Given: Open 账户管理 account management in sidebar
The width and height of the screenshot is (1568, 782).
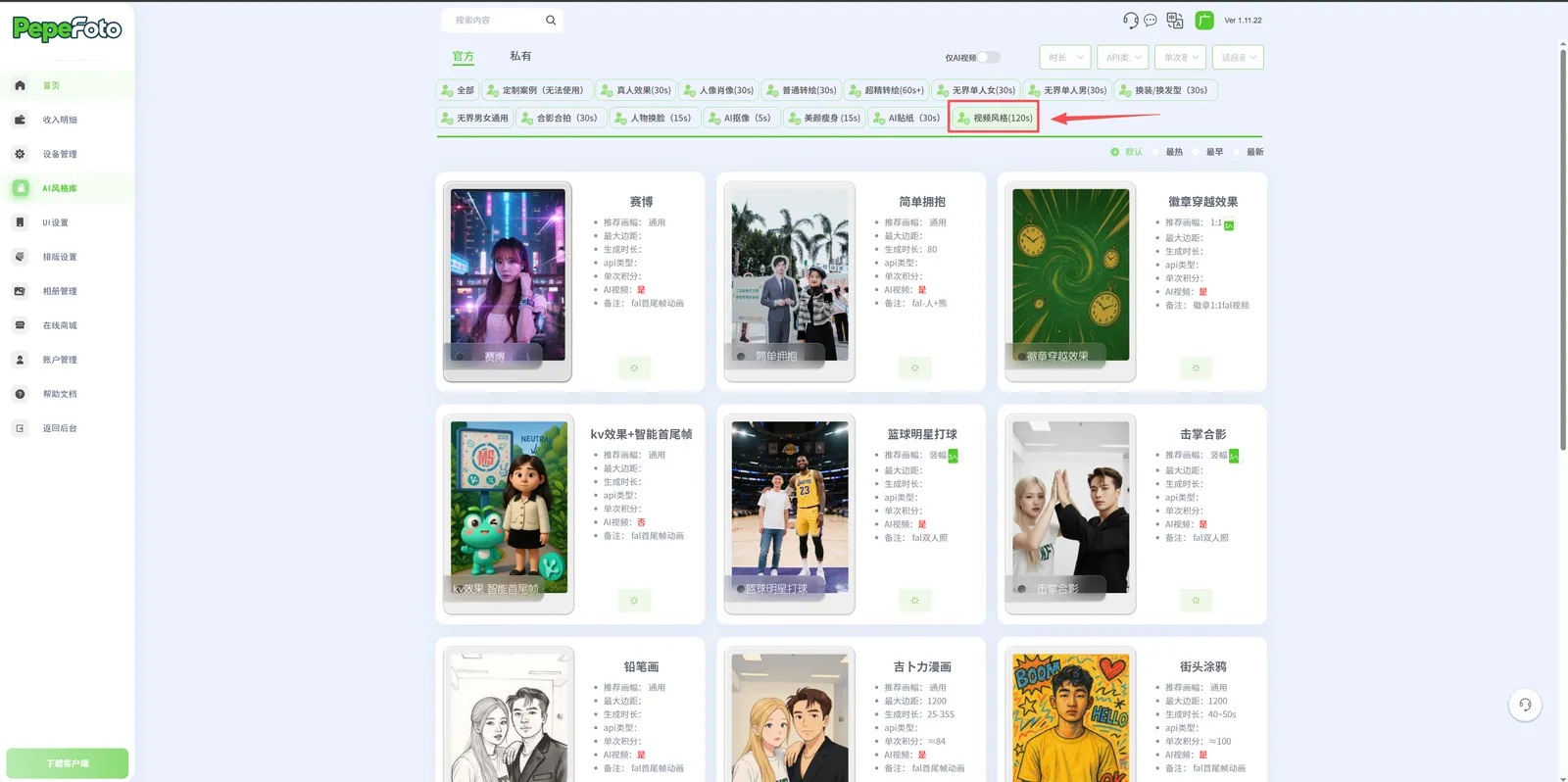Looking at the screenshot, I should pyautogui.click(x=67, y=360).
